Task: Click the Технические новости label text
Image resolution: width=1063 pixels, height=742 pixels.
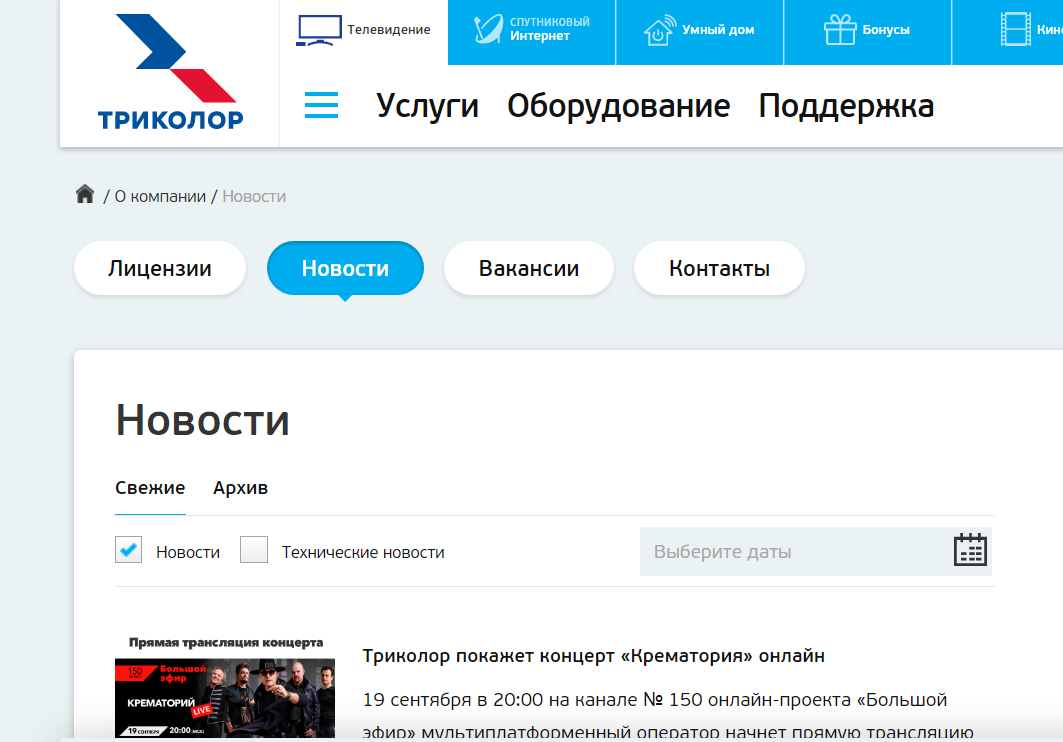Action: coord(363,552)
